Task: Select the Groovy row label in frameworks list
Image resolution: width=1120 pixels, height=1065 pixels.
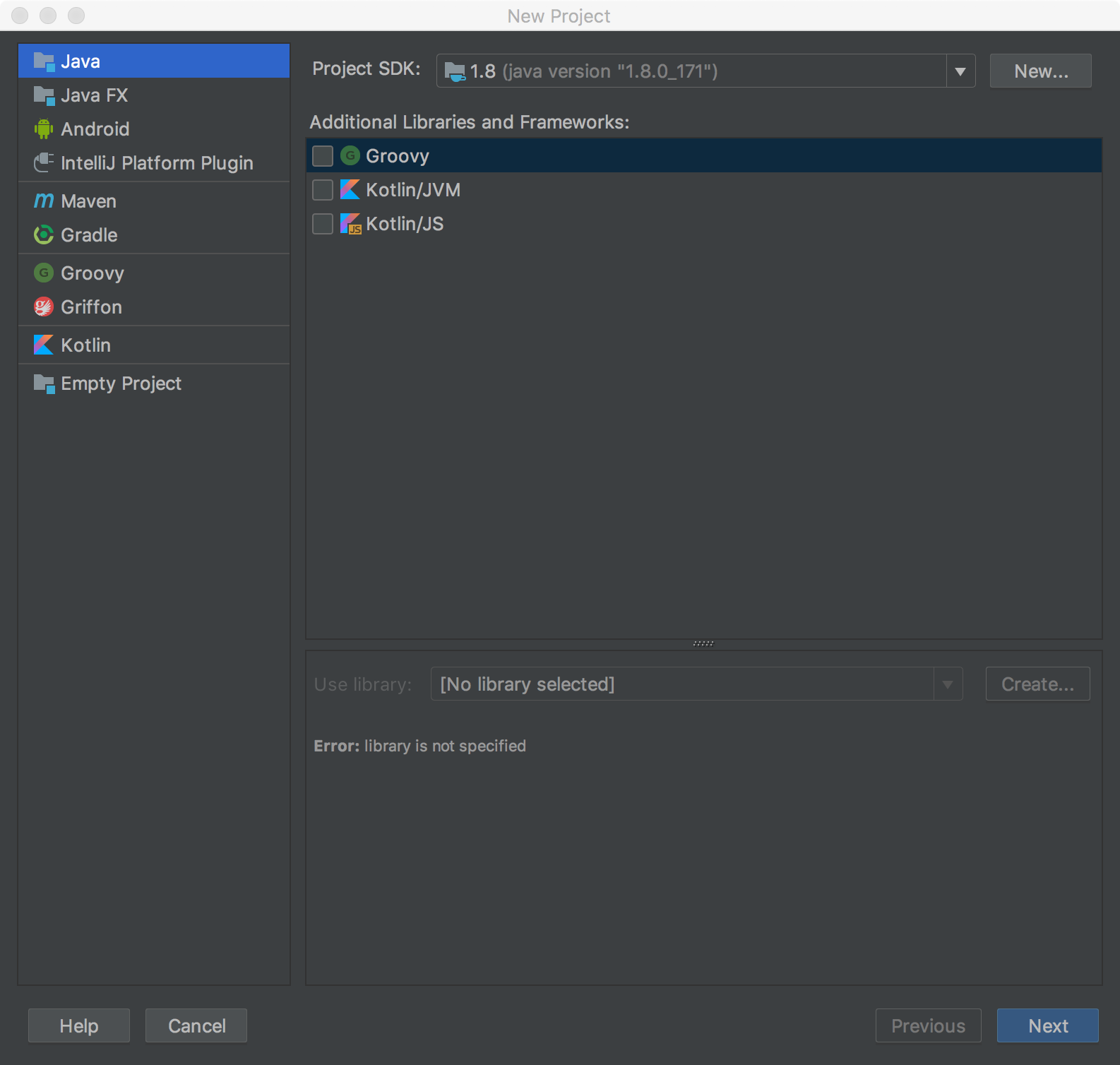Action: 398,156
